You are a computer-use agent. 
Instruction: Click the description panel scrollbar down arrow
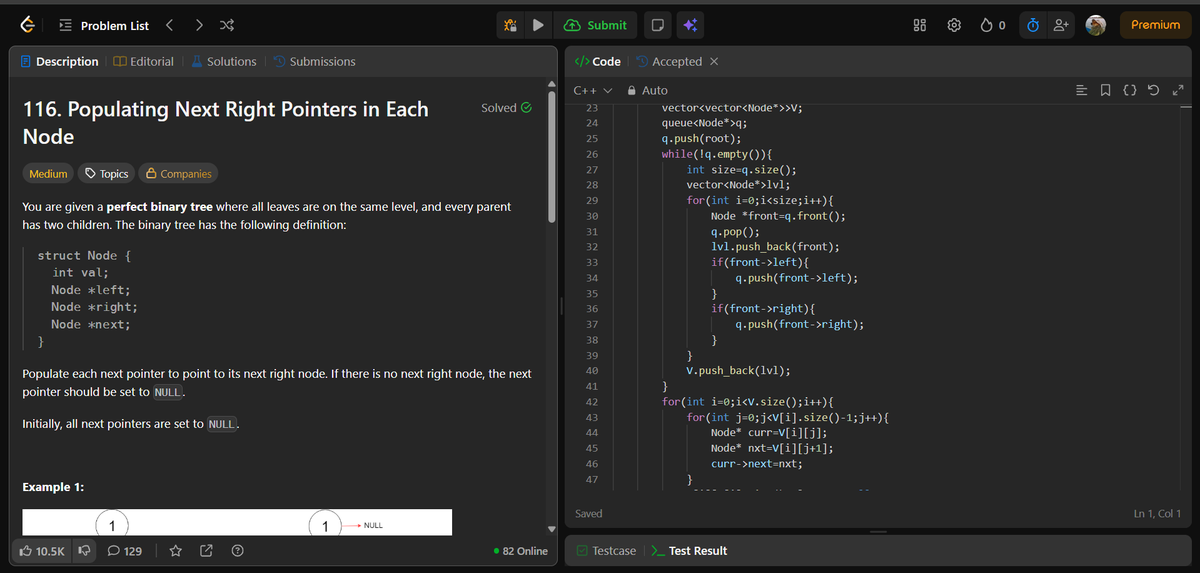tap(550, 529)
